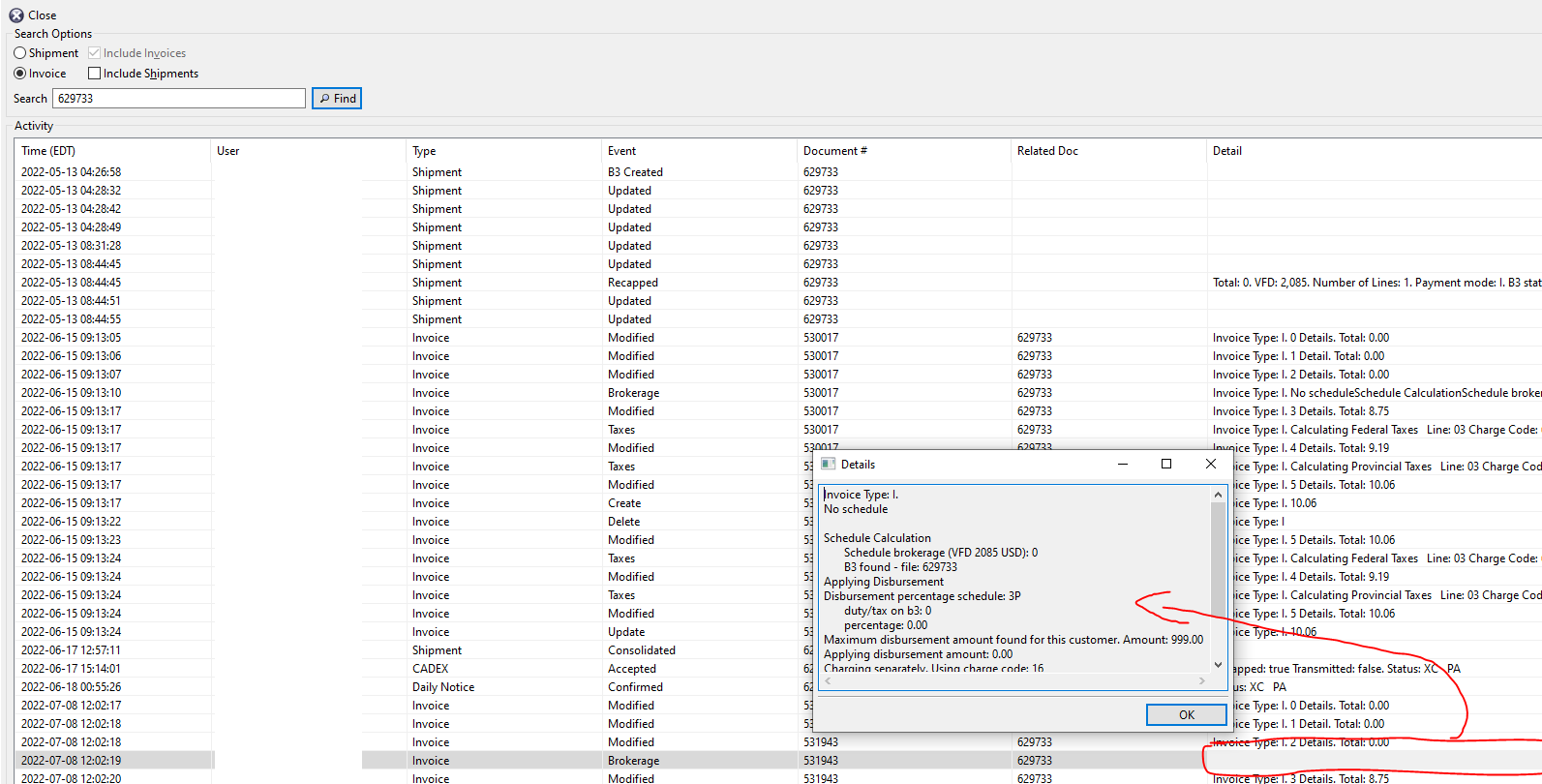This screenshot has width=1542, height=784.
Task: Click the 'Total: 0. VFD: 2,085' detail cell
Action: (1376, 283)
